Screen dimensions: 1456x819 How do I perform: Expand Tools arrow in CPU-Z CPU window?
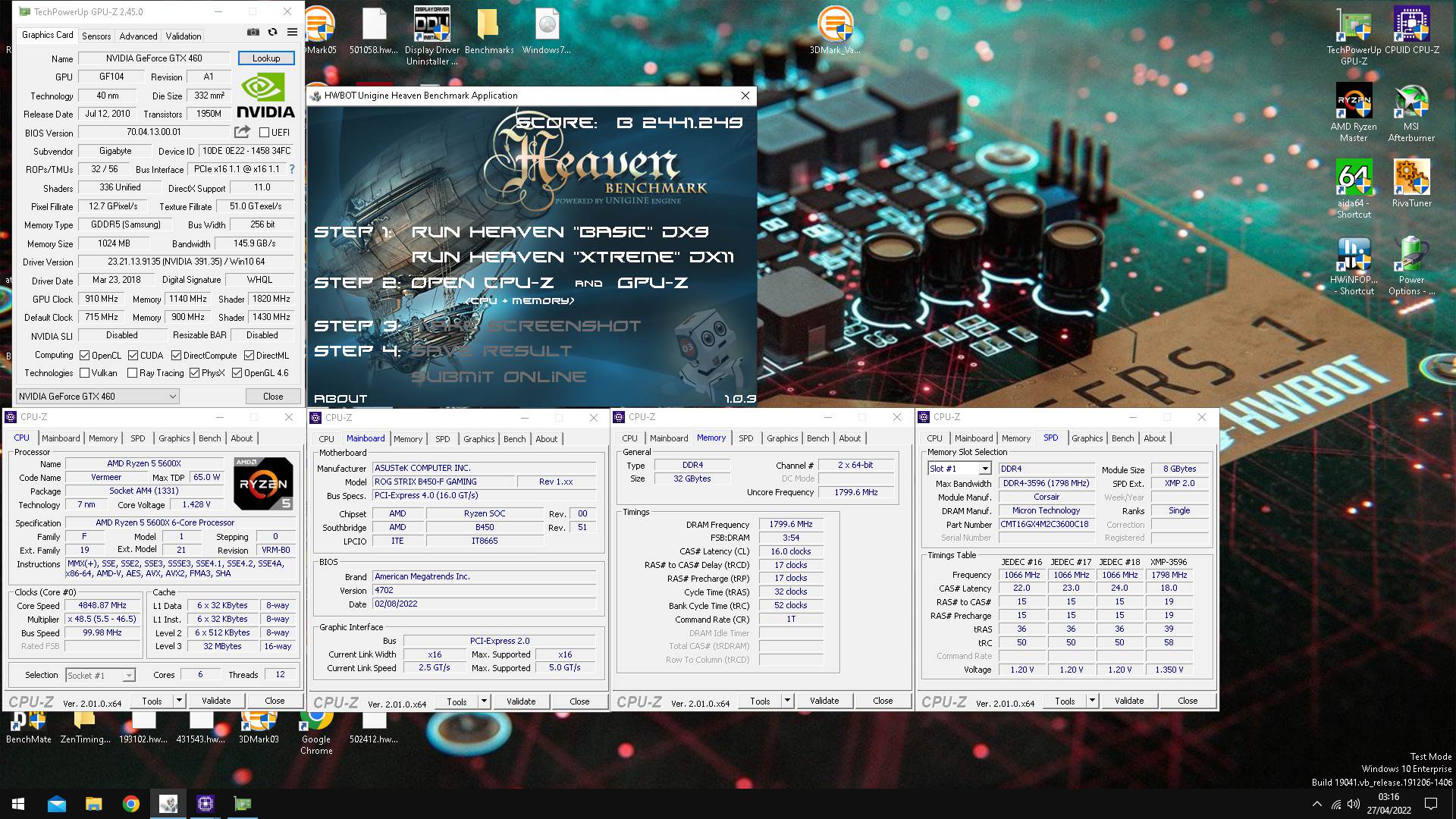180,701
